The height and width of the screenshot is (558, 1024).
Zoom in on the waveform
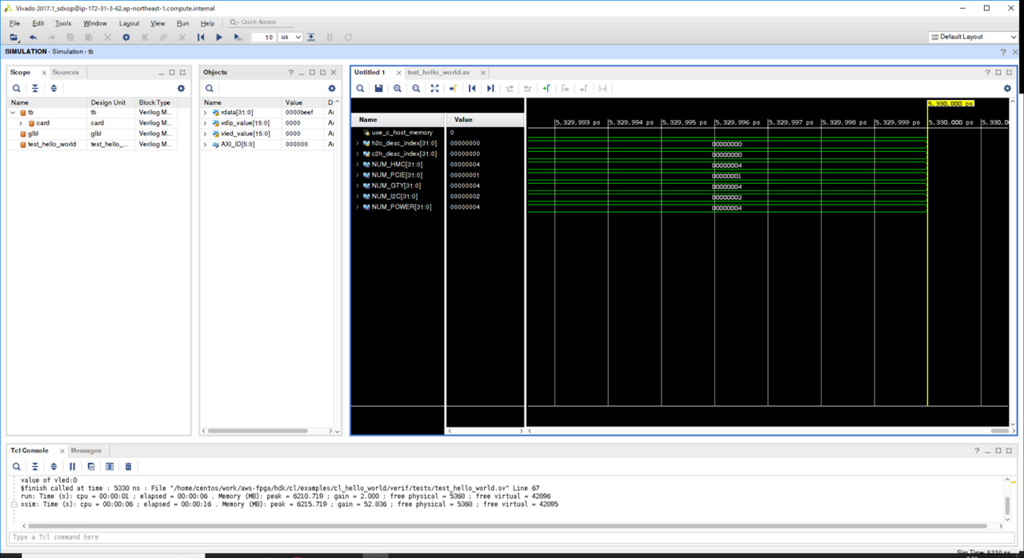397,88
